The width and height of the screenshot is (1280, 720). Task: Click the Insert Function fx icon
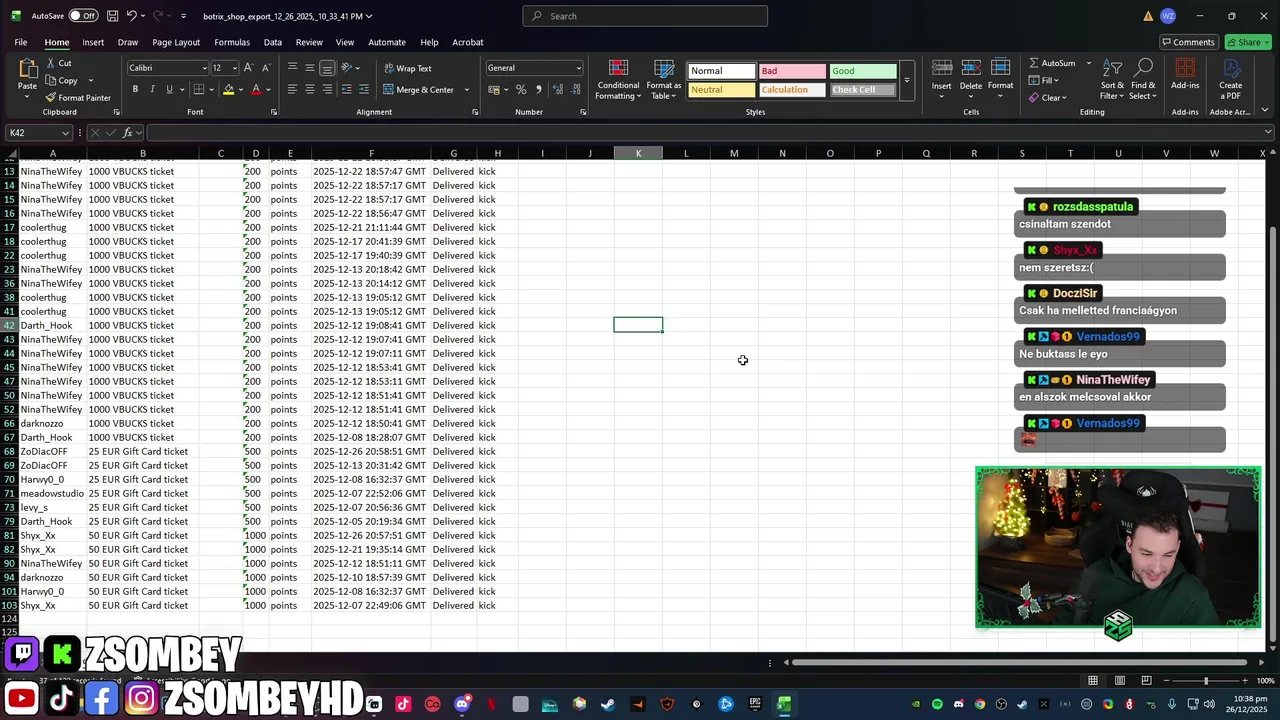coord(127,133)
